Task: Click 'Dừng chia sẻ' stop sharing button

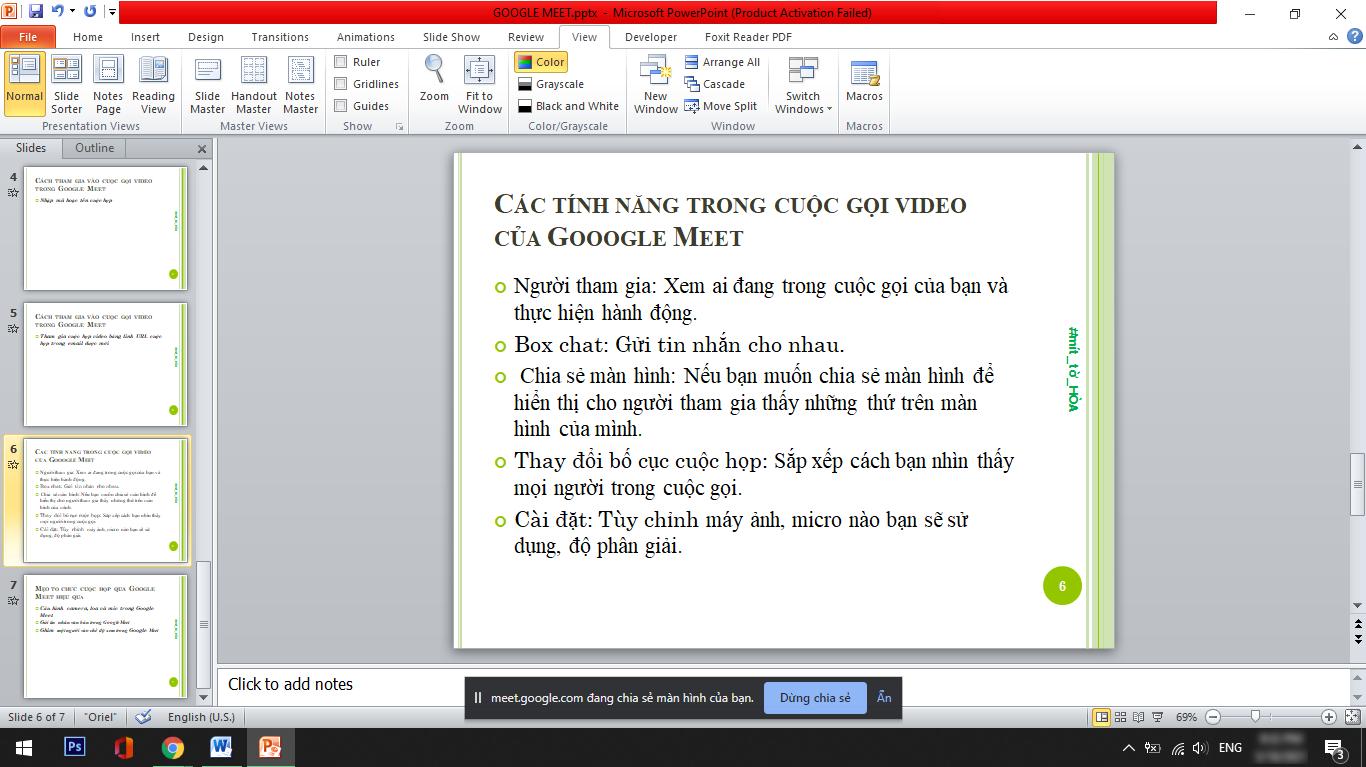Action: click(x=815, y=698)
